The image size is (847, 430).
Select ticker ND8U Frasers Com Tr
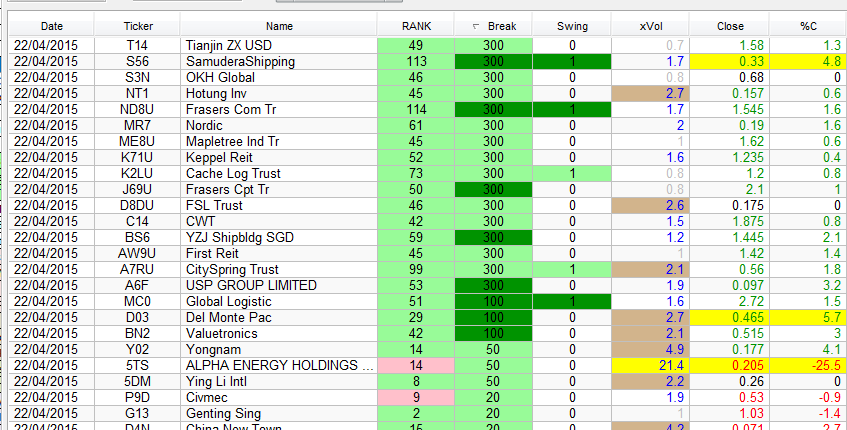coord(138,110)
